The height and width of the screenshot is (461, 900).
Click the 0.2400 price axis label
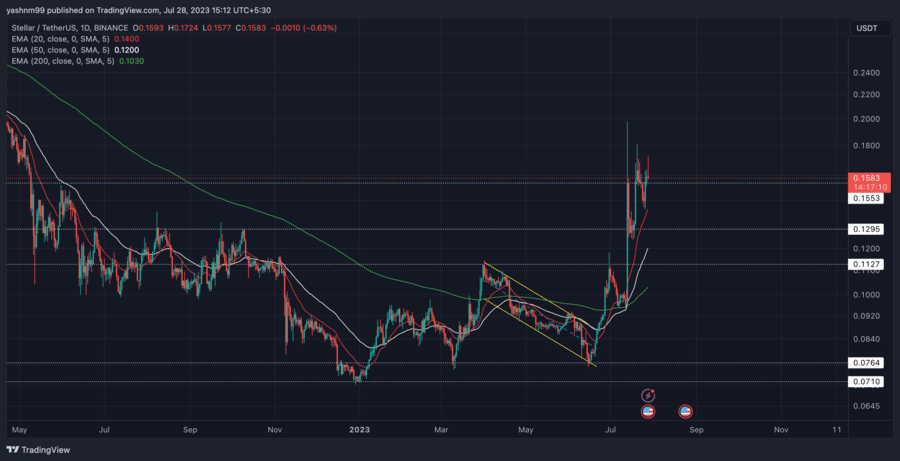coord(867,73)
